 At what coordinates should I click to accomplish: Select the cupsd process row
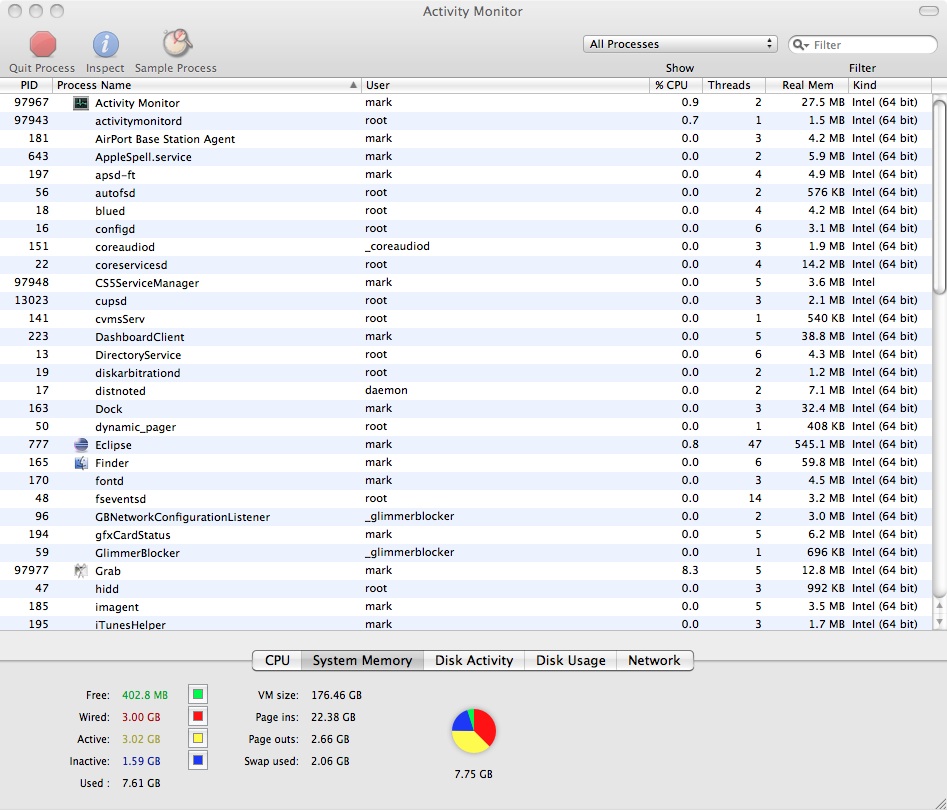coord(465,301)
